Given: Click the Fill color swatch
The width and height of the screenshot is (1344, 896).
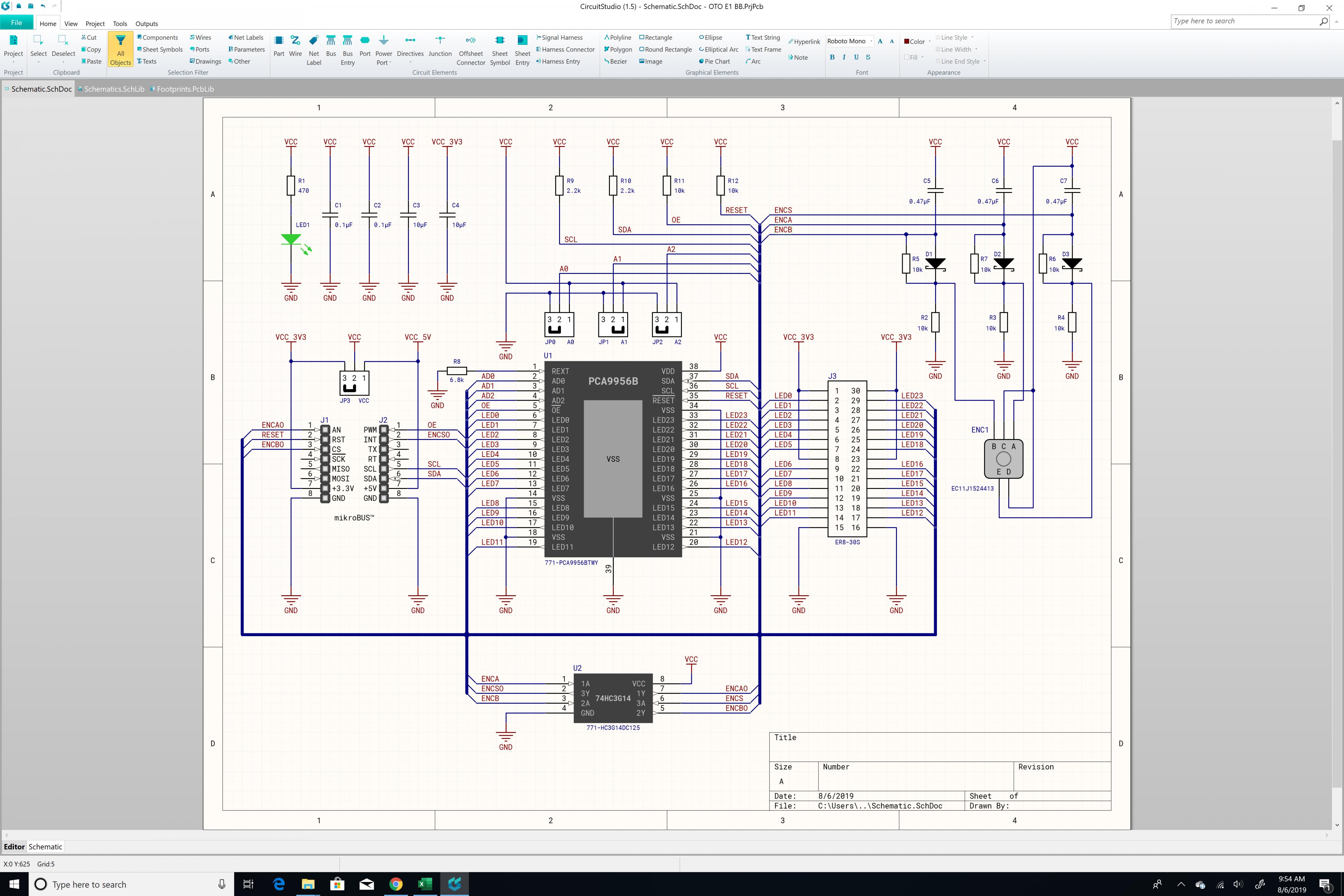Looking at the screenshot, I should 907,57.
